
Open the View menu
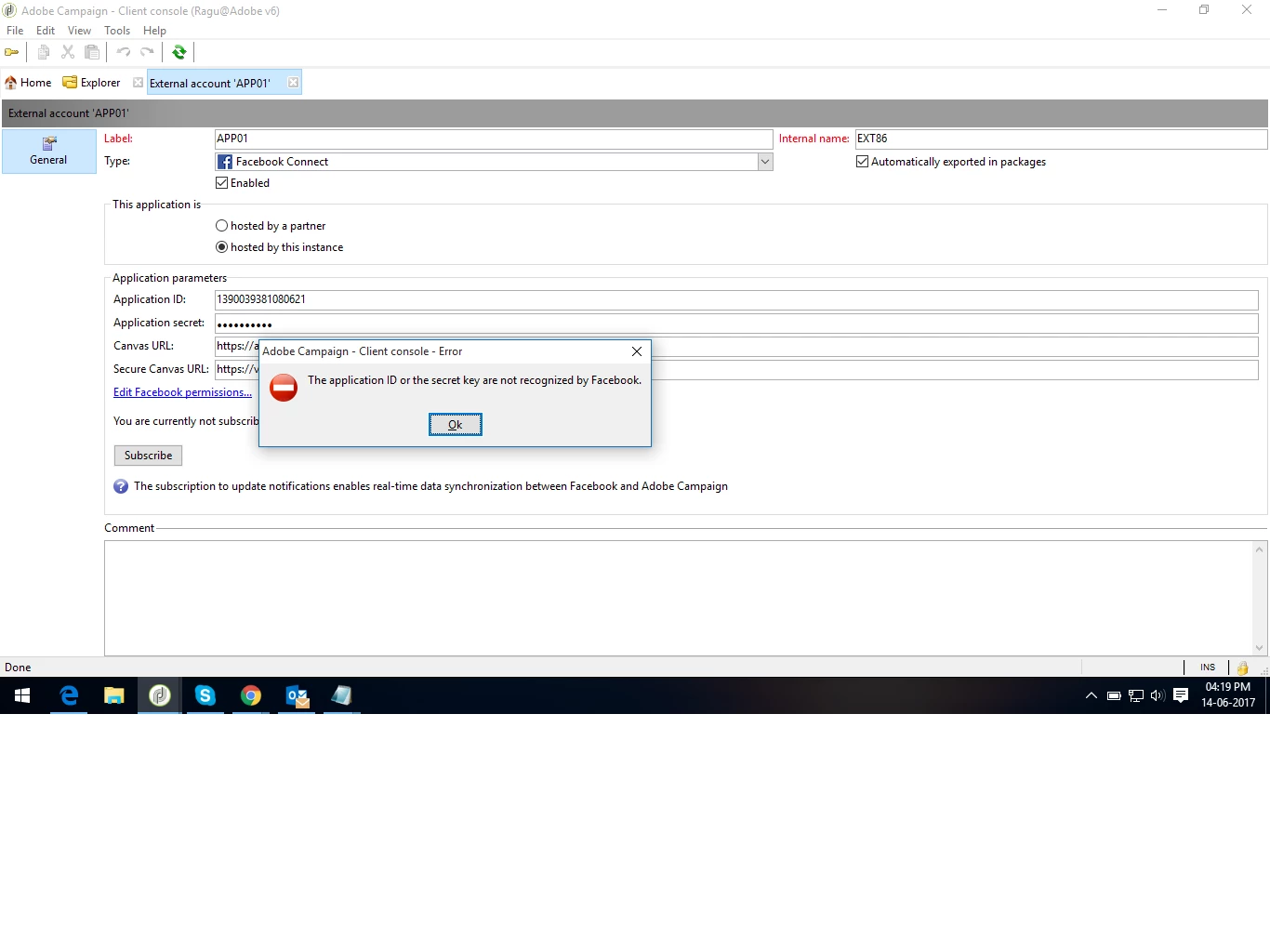(79, 31)
